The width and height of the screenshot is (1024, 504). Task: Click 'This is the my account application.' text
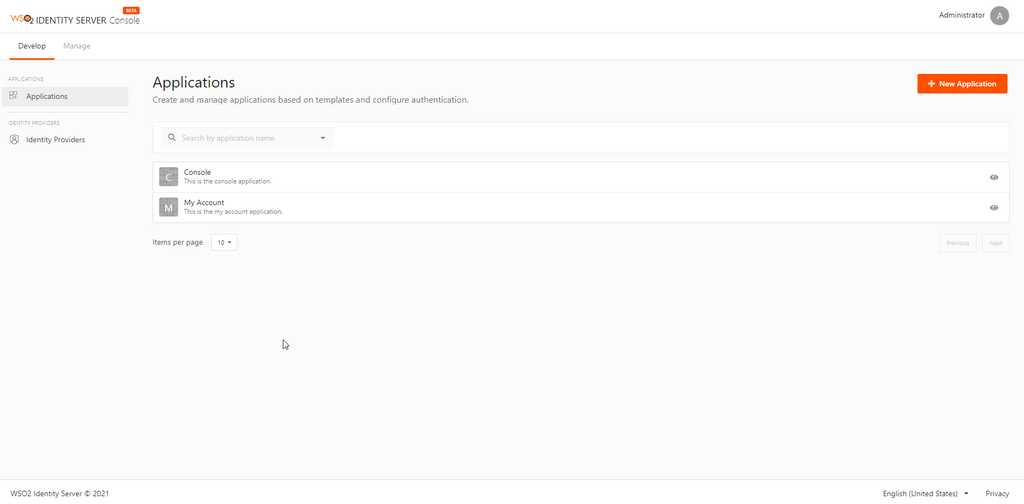click(x=233, y=212)
